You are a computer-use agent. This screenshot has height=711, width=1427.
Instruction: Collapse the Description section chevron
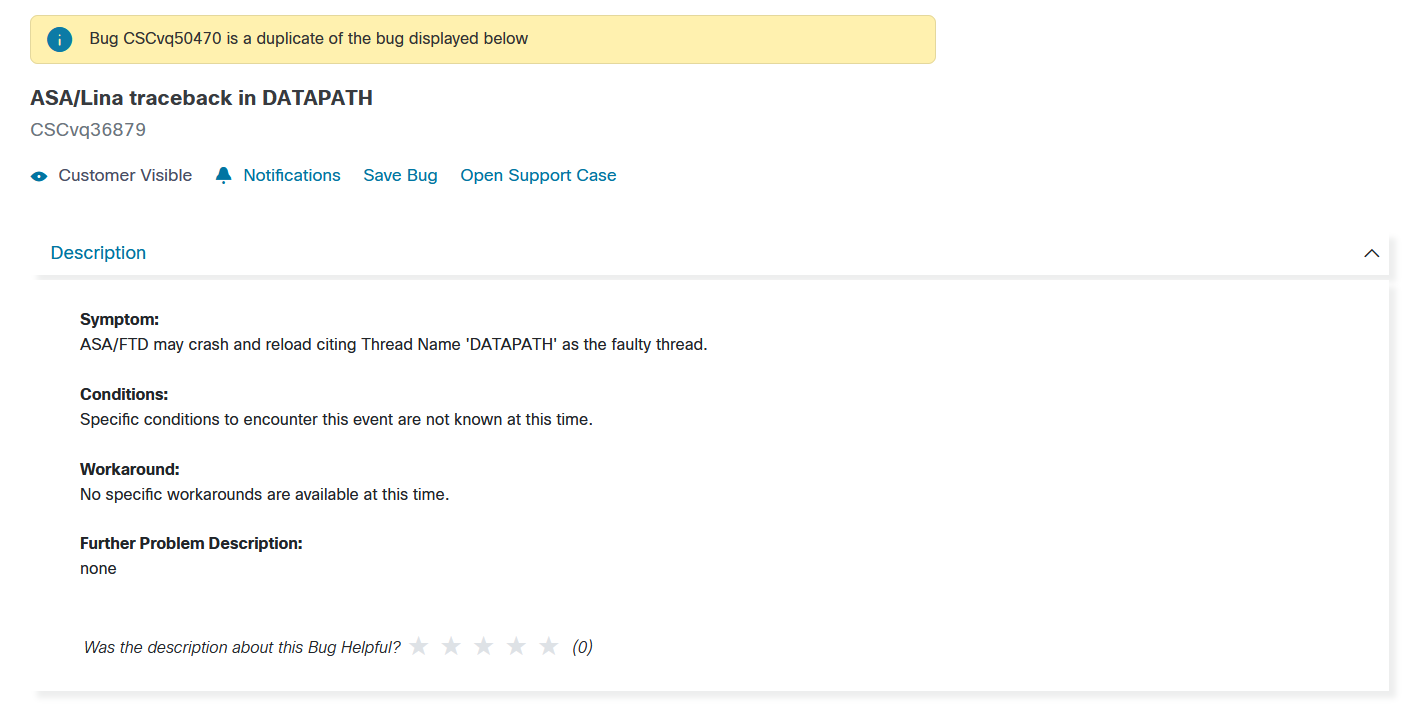coord(1371,253)
